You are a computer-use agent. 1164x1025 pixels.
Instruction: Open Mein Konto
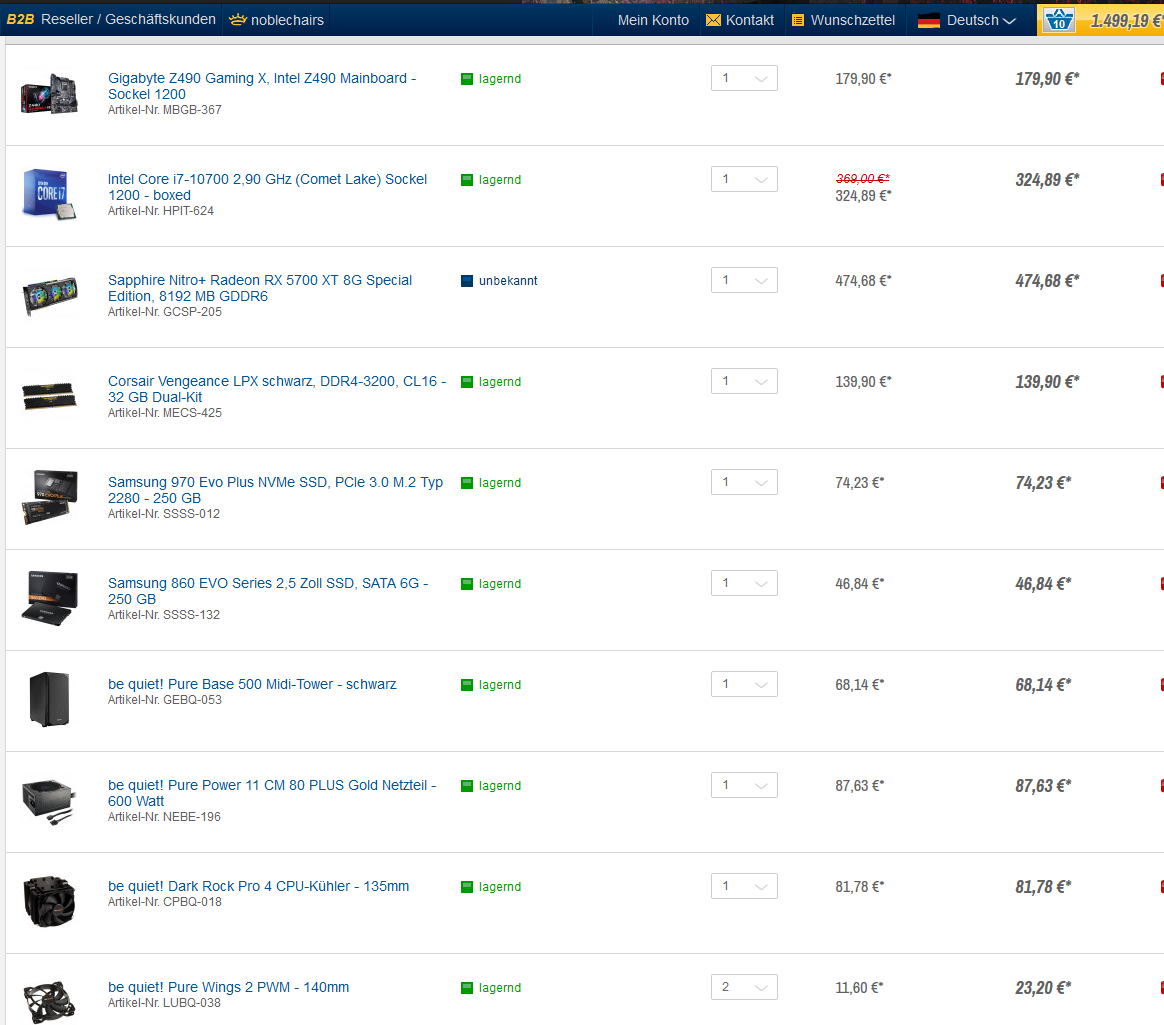653,20
